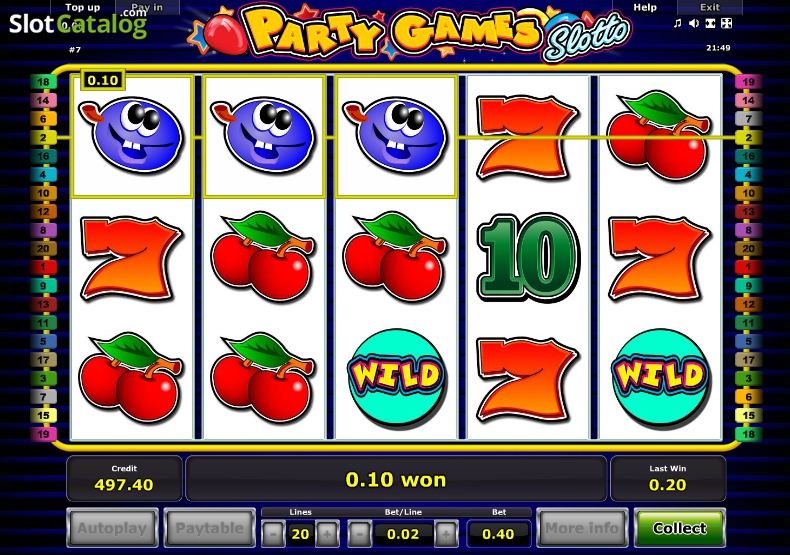Click the fit-to-width screen icon
This screenshot has height=555, width=790.
pos(710,23)
